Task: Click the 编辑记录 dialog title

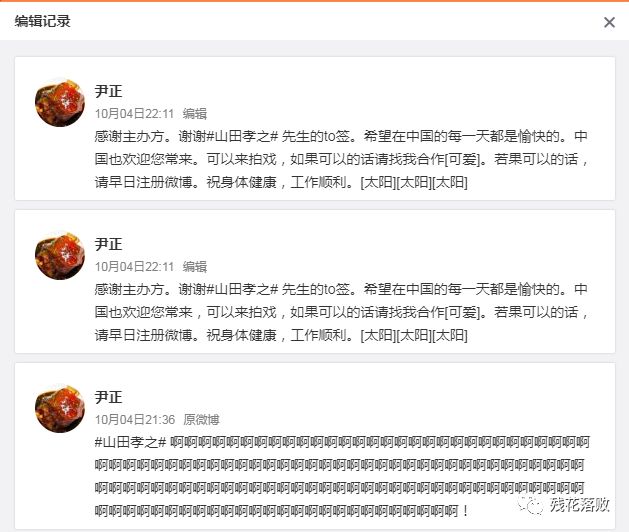Action: [x=43, y=21]
